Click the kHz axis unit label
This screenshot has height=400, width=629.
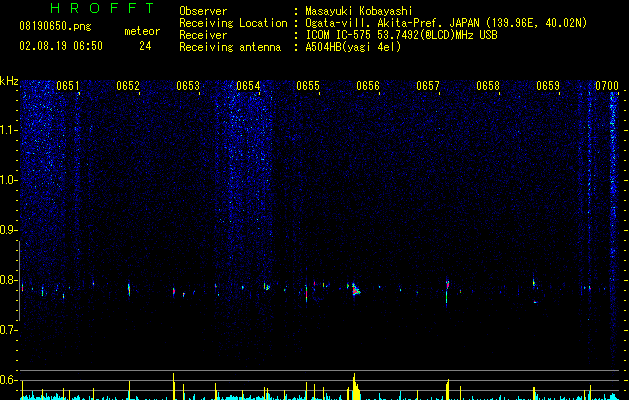9,81
